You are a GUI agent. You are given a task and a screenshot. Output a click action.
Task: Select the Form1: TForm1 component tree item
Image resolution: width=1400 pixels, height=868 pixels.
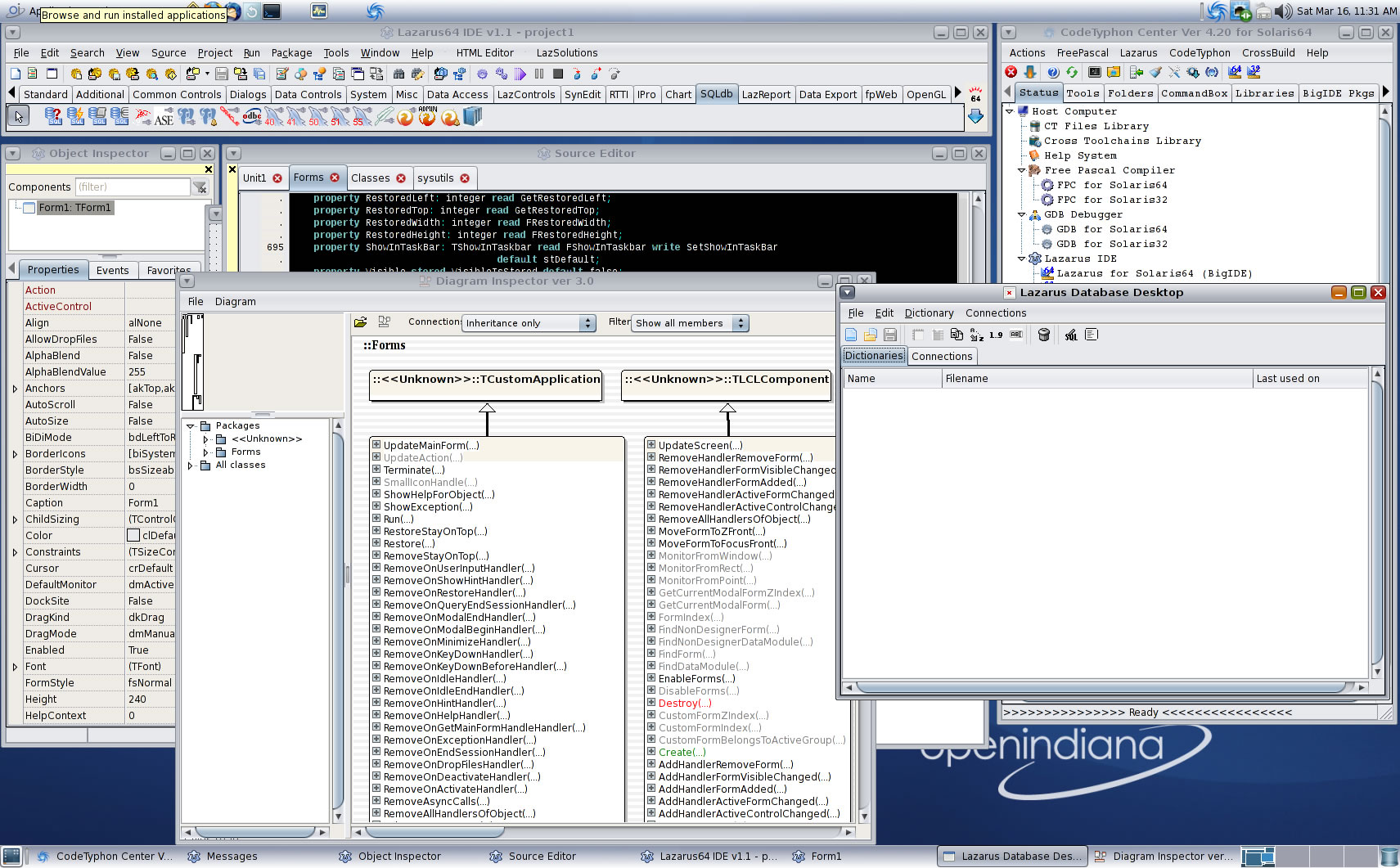pos(74,208)
